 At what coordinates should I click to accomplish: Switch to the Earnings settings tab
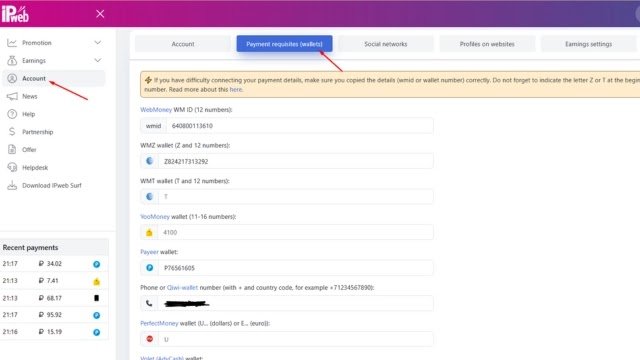pyautogui.click(x=589, y=44)
